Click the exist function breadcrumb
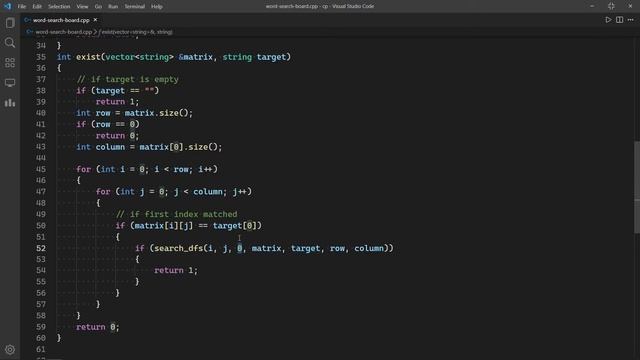The width and height of the screenshot is (640, 360). click(x=136, y=32)
